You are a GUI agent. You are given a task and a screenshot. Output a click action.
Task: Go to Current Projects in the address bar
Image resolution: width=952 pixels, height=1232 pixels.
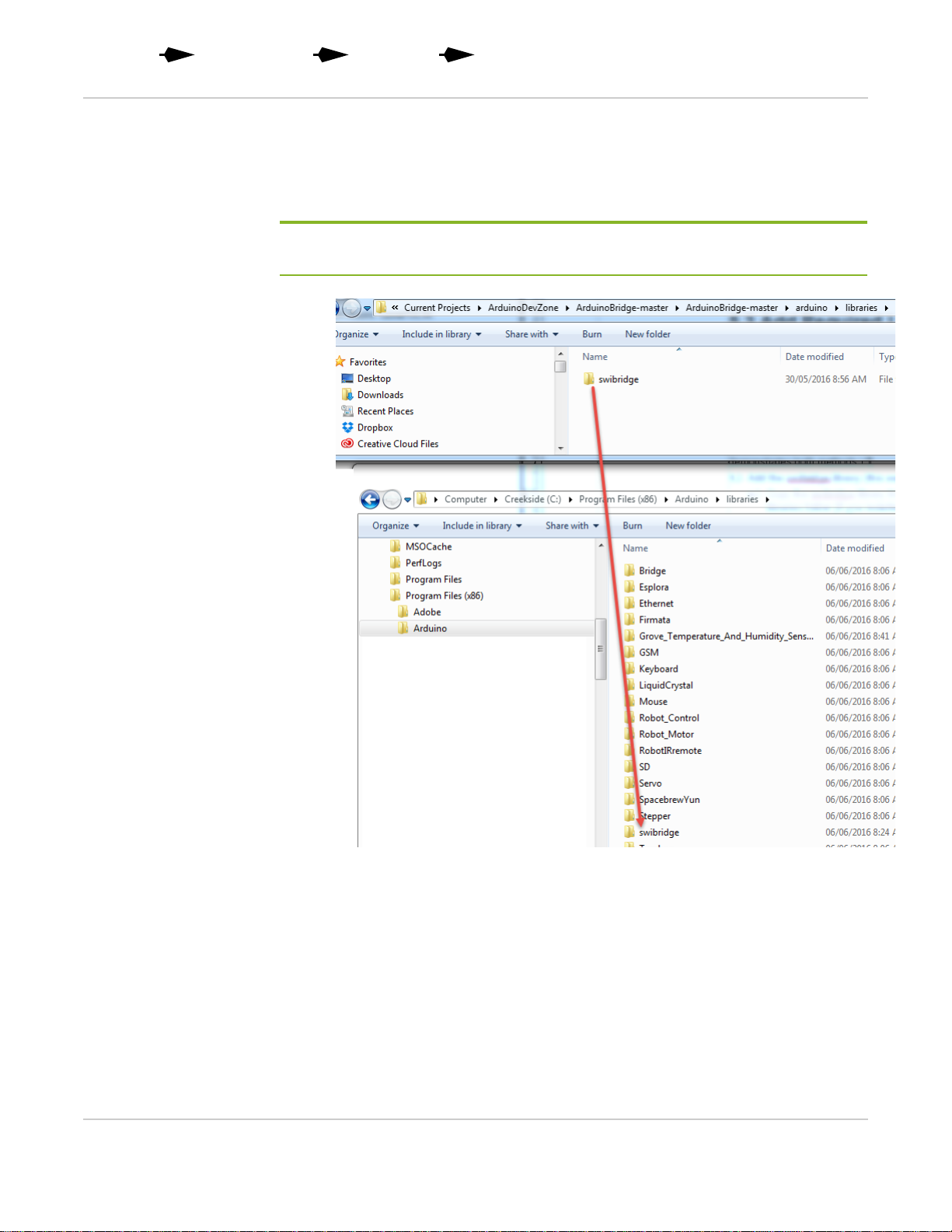[437, 308]
